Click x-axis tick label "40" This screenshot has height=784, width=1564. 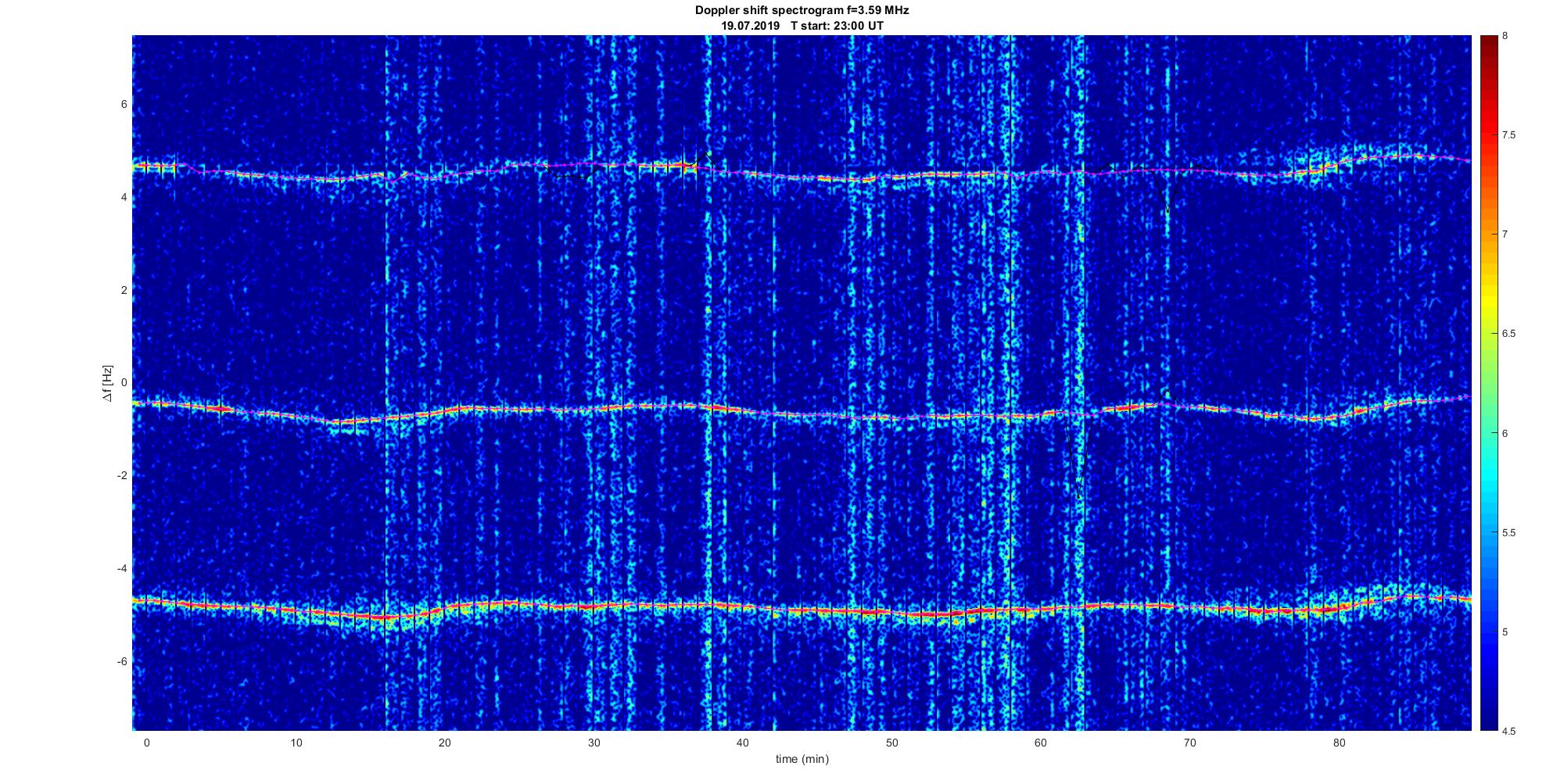743,743
